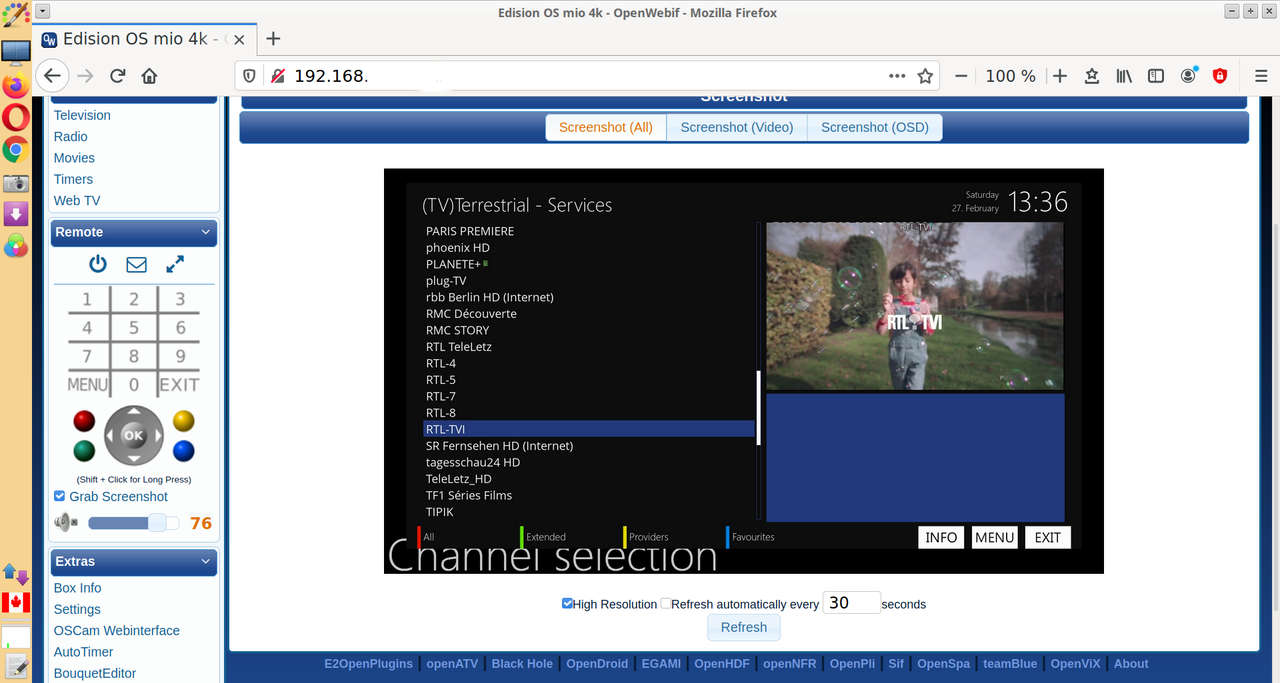Click the insecure connection lock icon
The height and width of the screenshot is (683, 1280).
[277, 76]
